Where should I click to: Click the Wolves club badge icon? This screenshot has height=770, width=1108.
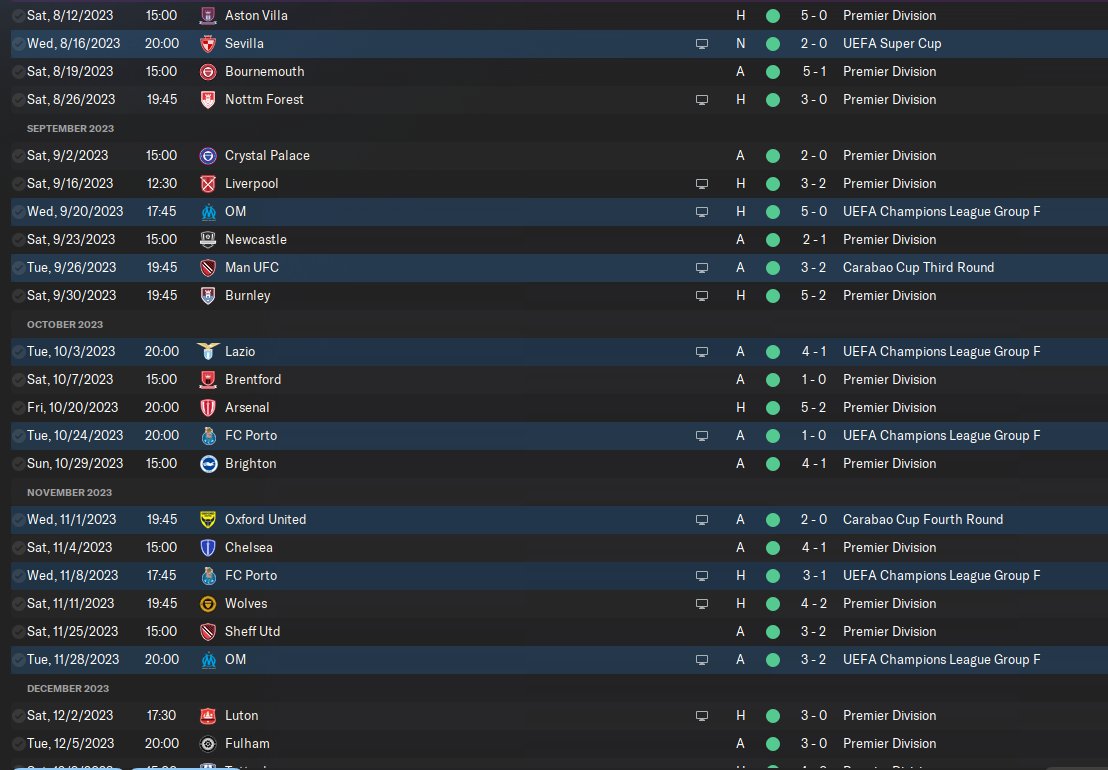point(208,603)
